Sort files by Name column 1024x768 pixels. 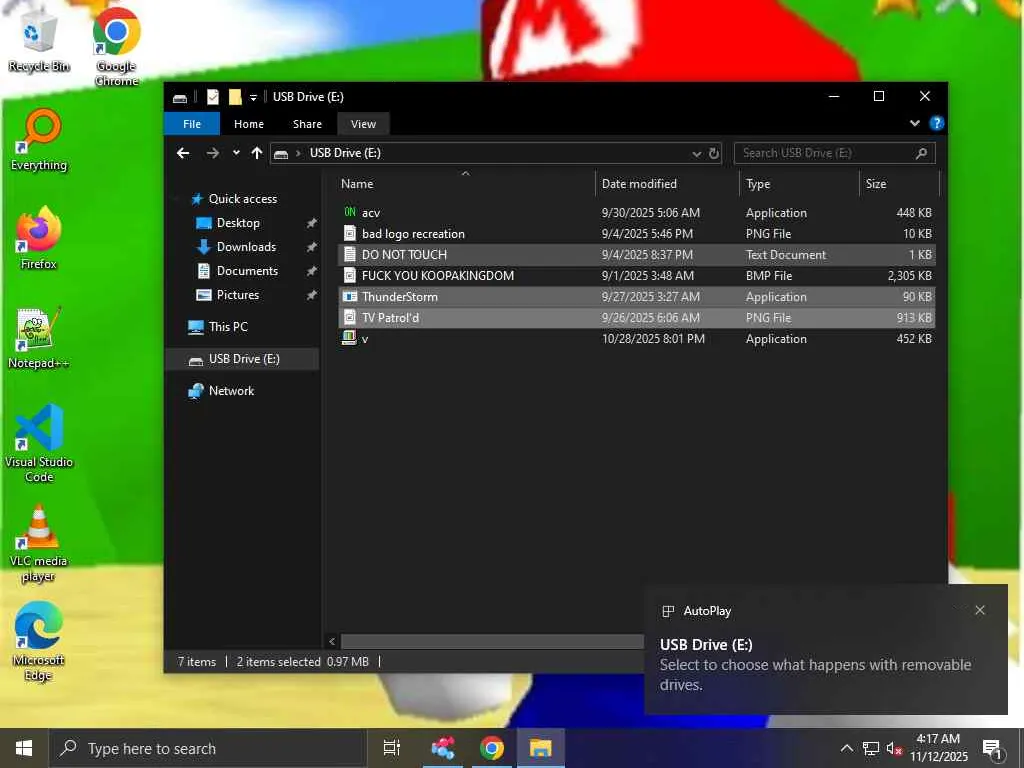click(x=465, y=184)
